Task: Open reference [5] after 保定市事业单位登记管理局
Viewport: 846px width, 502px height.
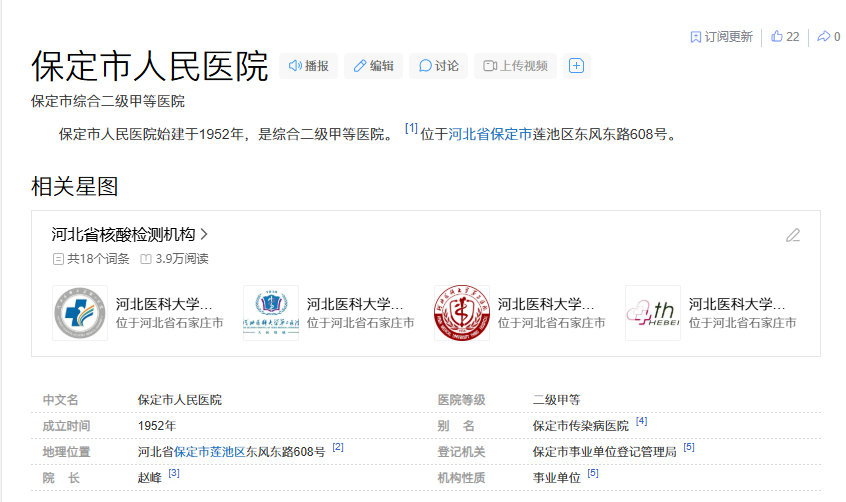Action: click(689, 447)
